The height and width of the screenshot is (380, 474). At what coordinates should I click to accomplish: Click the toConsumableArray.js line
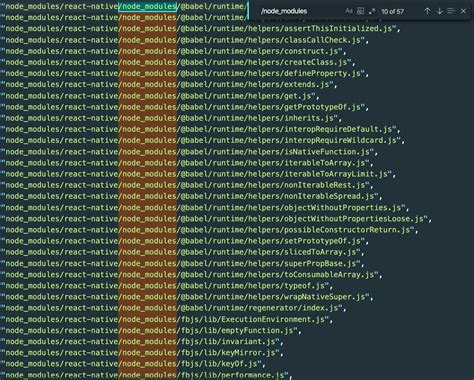(191, 275)
